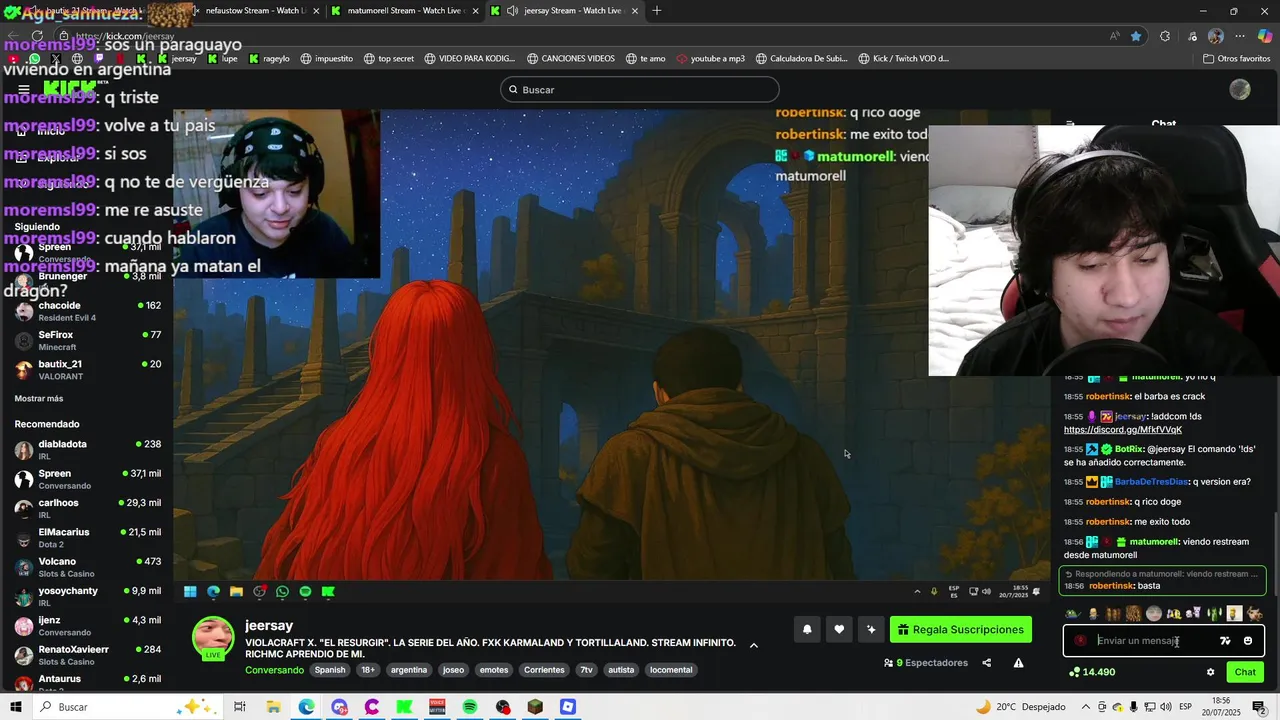The height and width of the screenshot is (720, 1280).
Task: Click the locomental tag
Action: click(671, 670)
